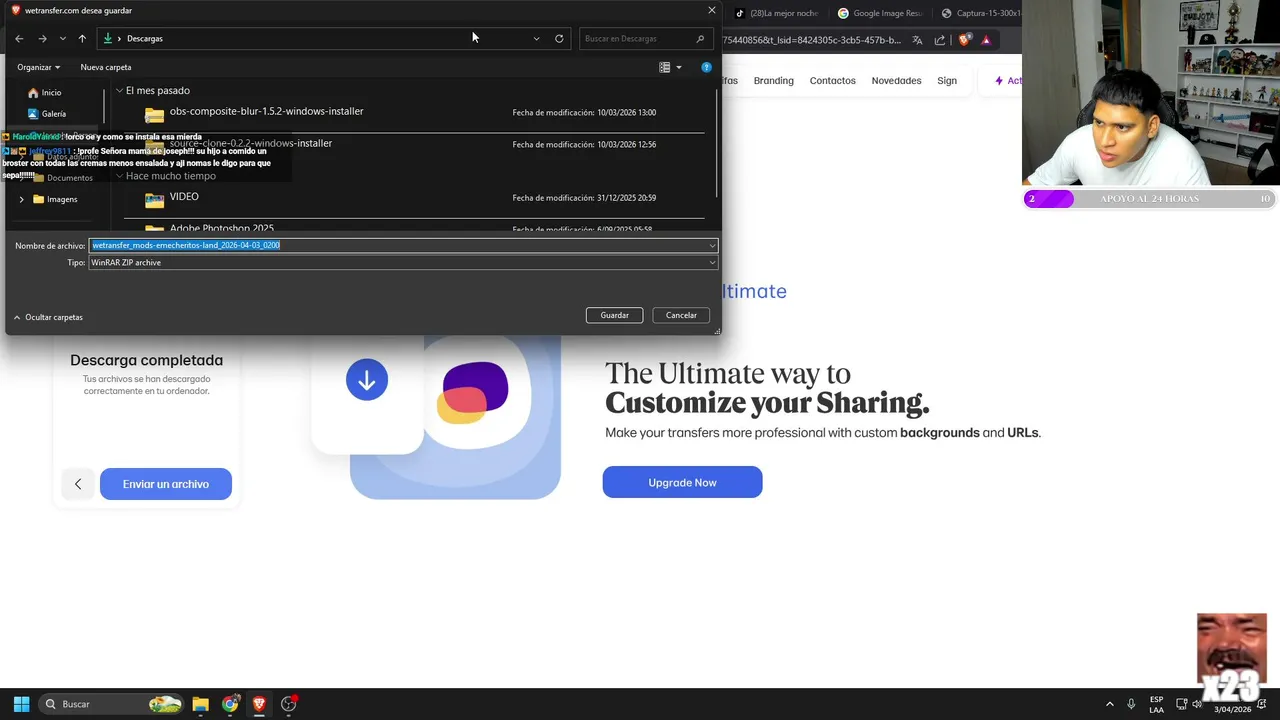Click ESP LAA input language indicator

tap(1157, 704)
